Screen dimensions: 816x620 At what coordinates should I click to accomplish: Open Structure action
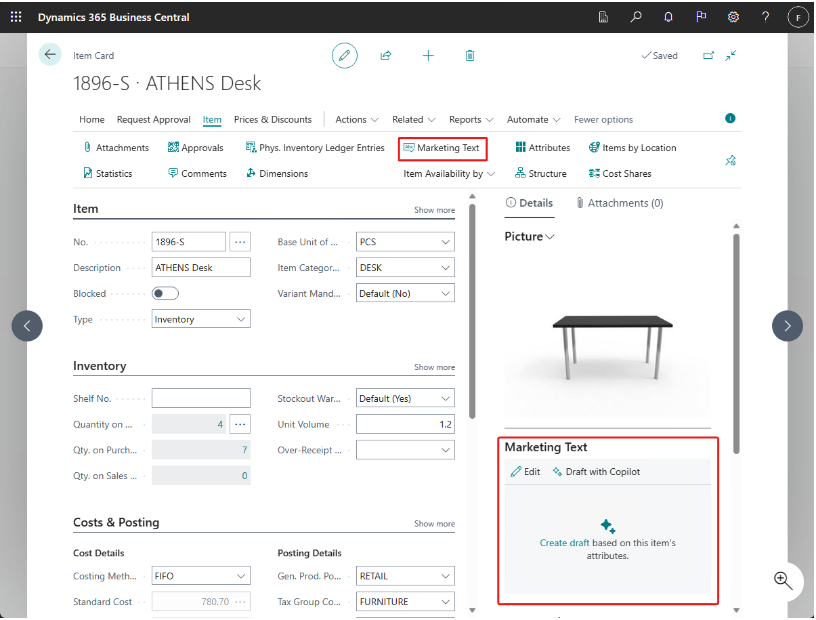(x=541, y=173)
